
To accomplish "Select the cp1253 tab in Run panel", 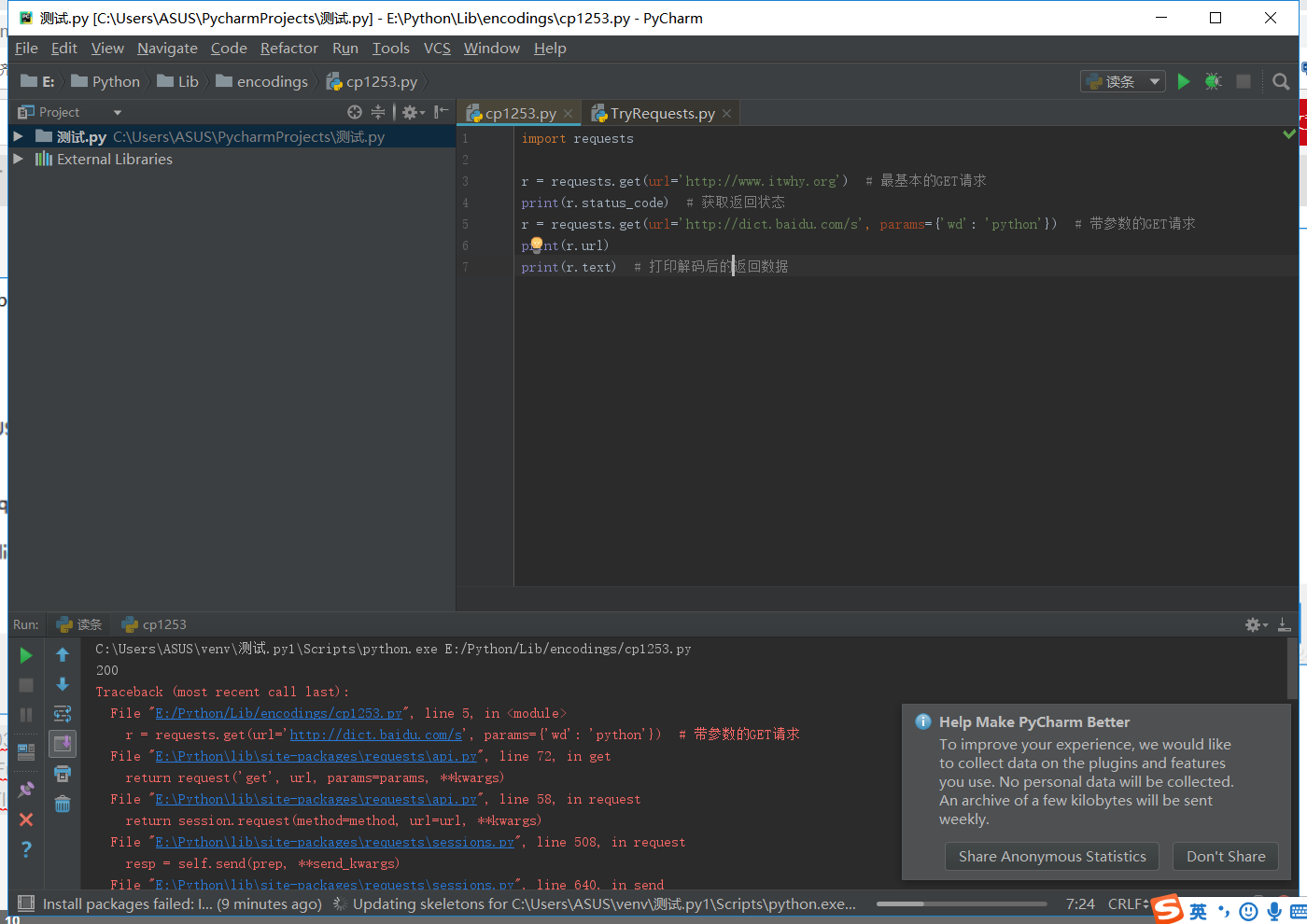I will point(154,624).
